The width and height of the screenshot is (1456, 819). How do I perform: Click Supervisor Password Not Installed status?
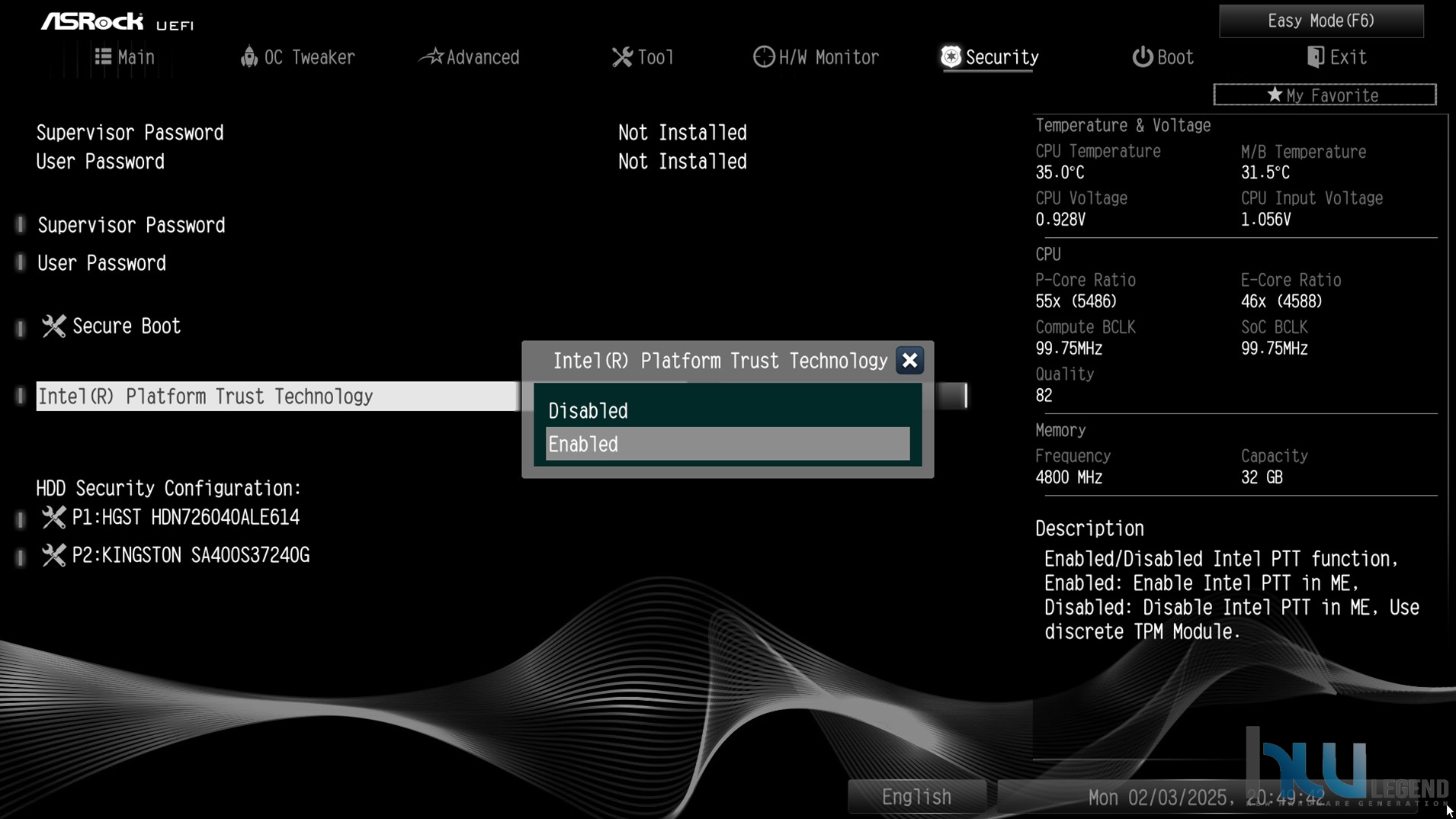pos(682,133)
